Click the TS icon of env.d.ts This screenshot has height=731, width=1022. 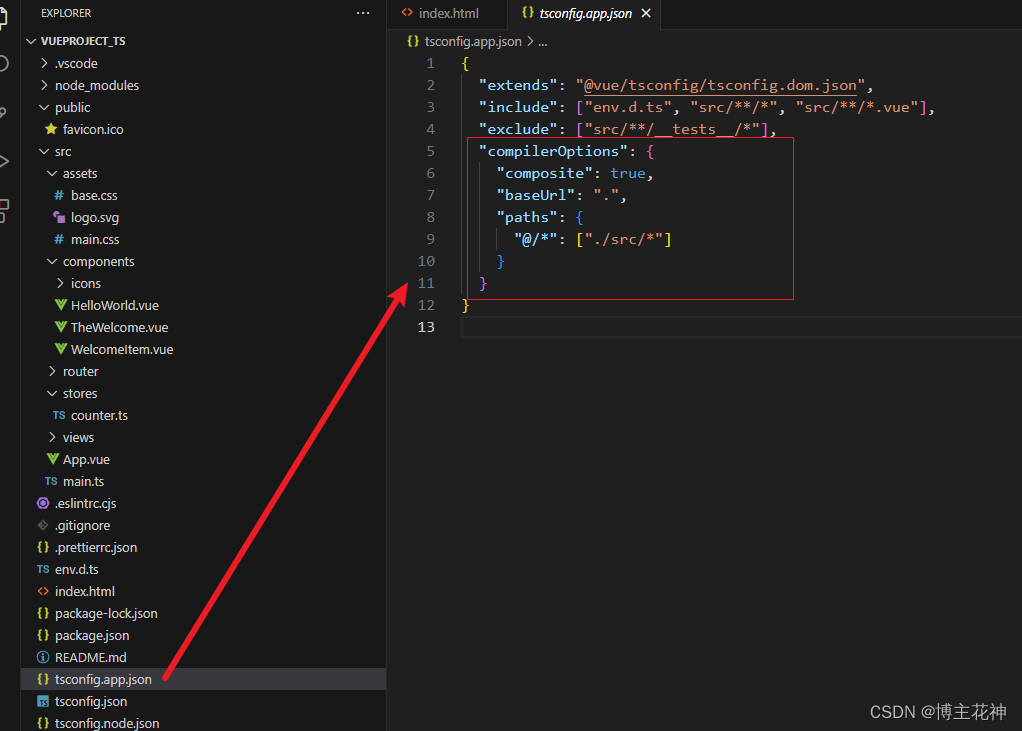point(43,569)
